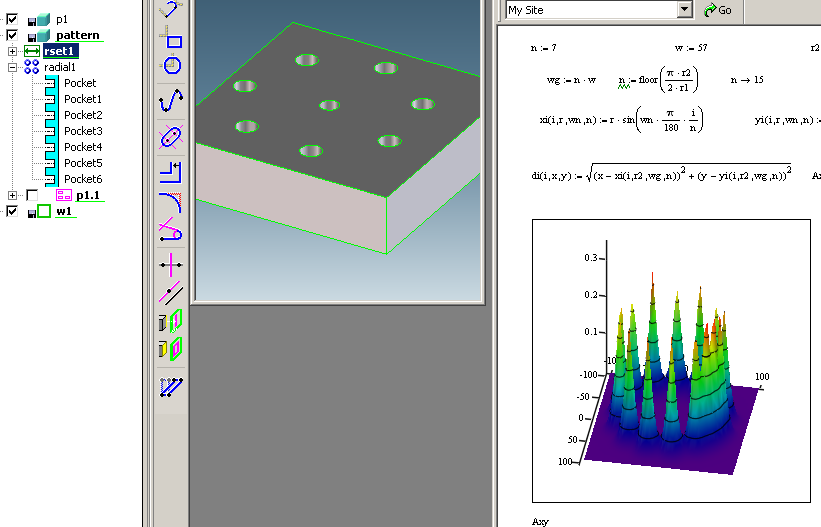Select the slot with crossed construction lines tool
Viewport: 821px width, 527px height.
pos(171,137)
